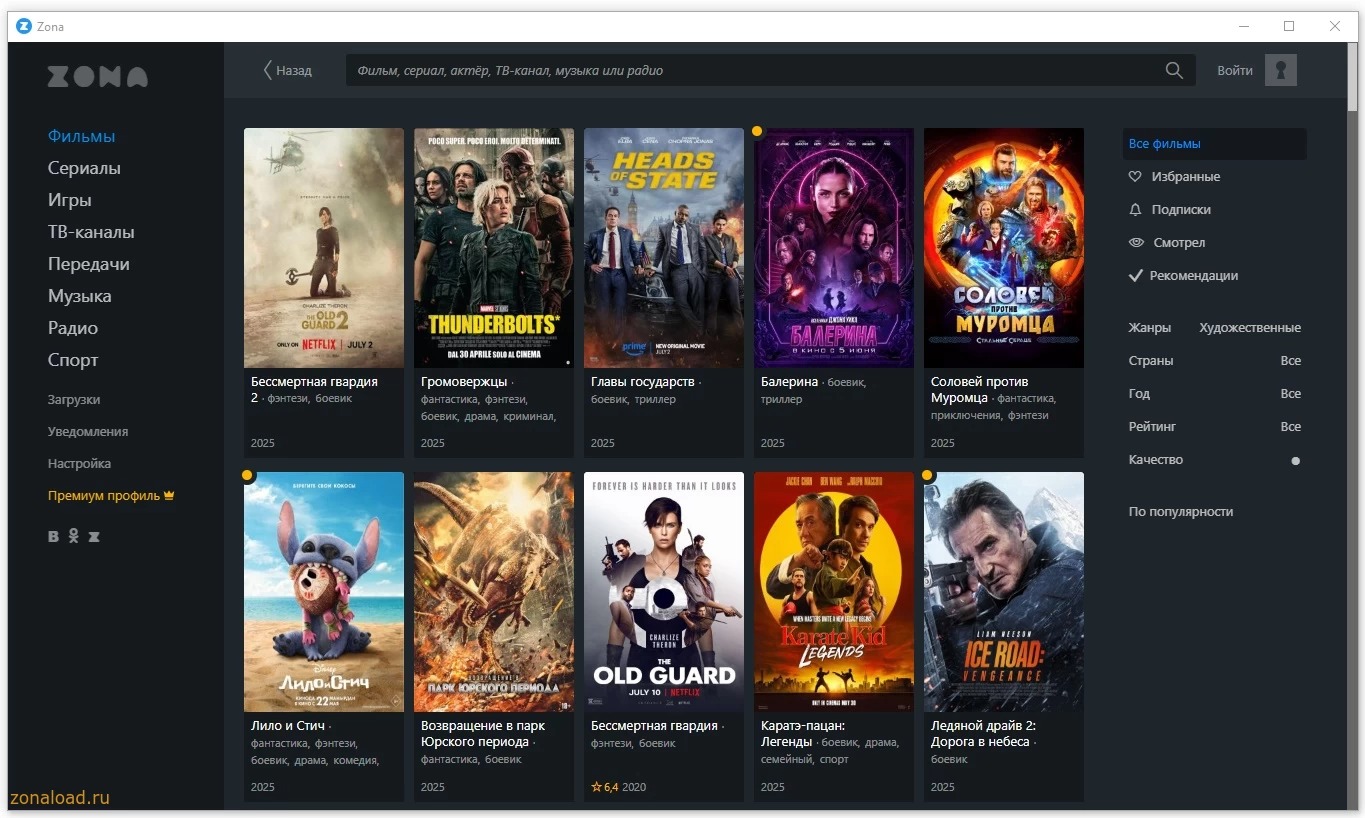Toggle the Рекомендации checkmark filter

tap(1135, 276)
